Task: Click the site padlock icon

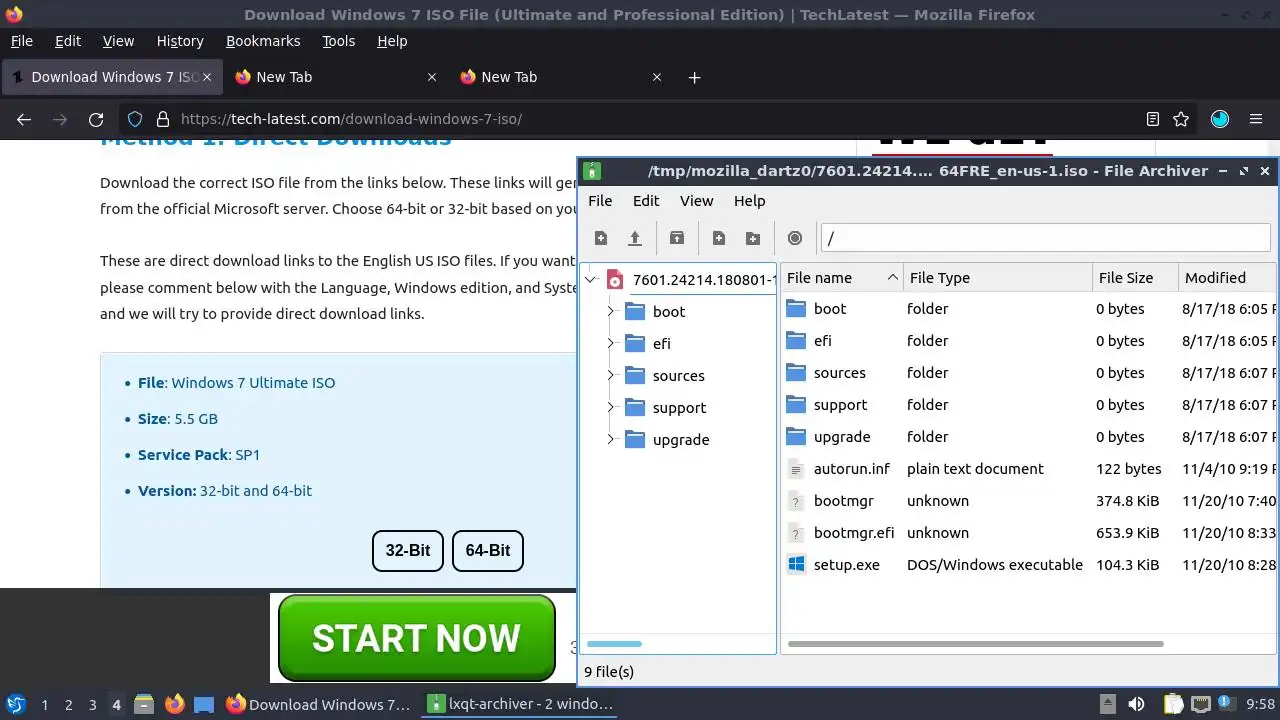Action: coord(163,119)
